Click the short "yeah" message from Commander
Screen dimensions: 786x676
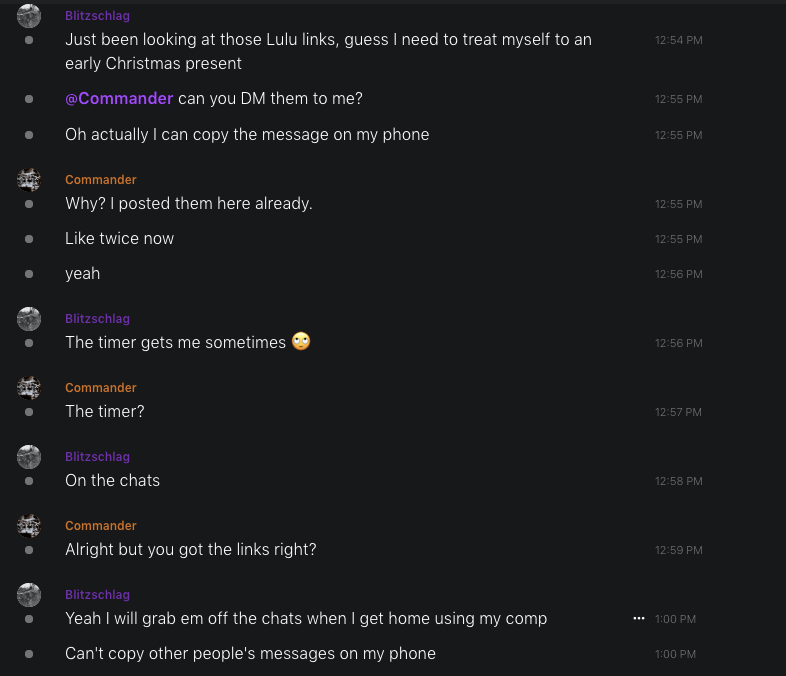[82, 273]
